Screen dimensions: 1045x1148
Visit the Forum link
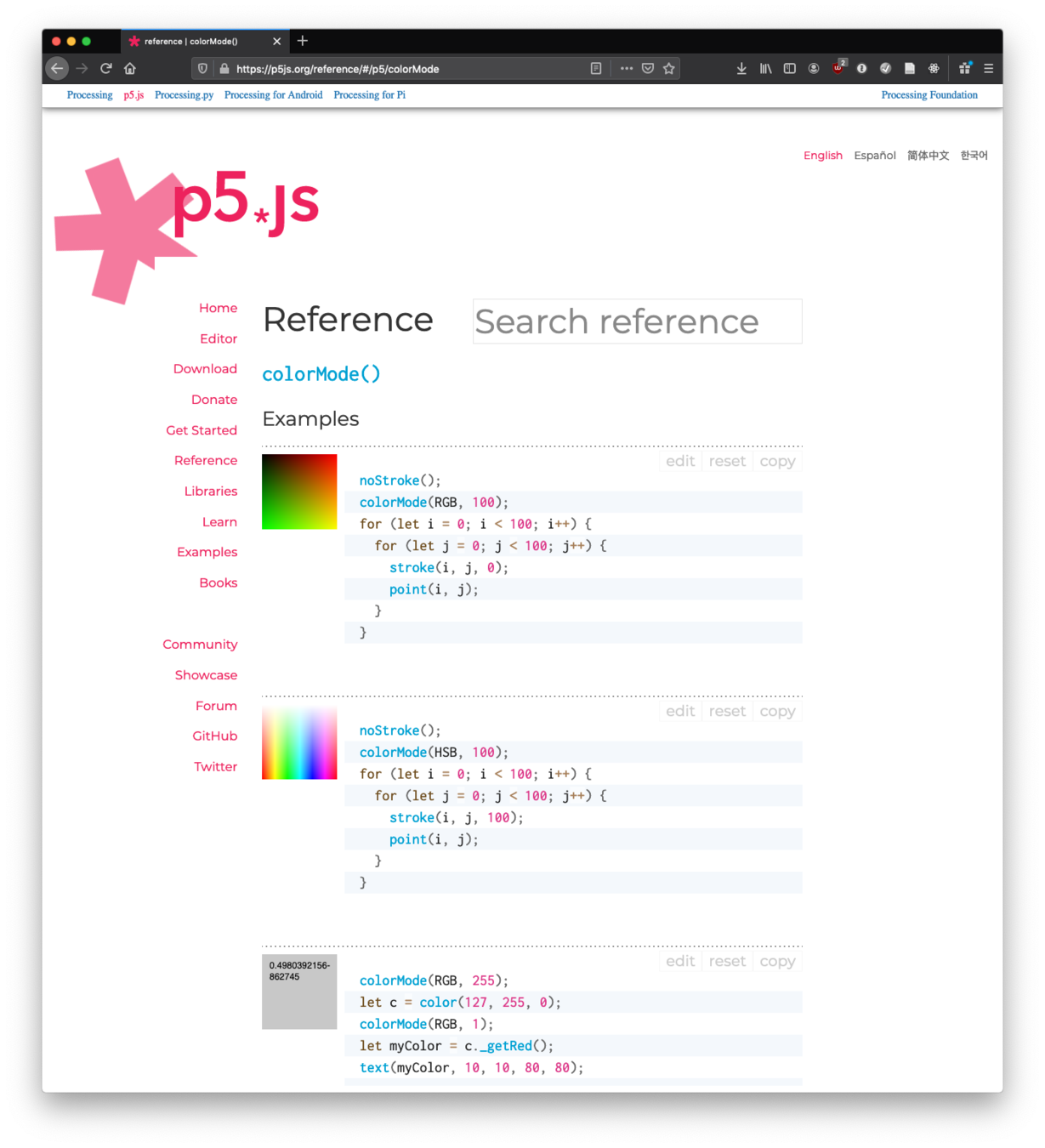(x=216, y=706)
